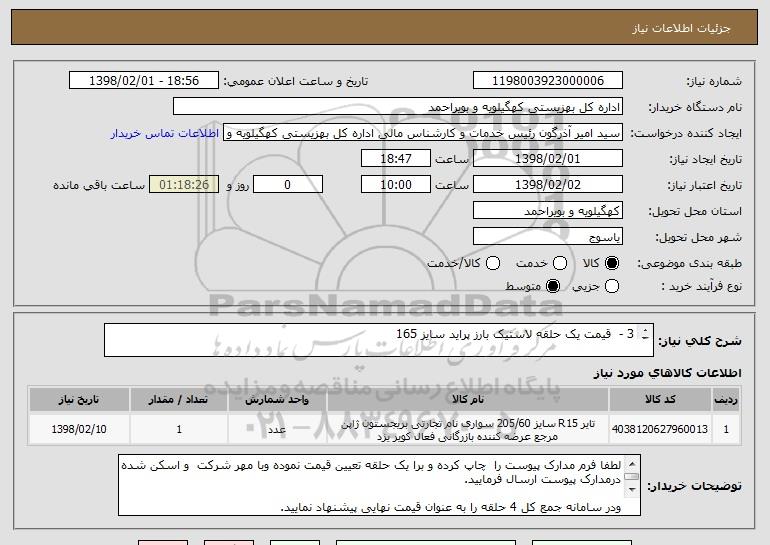770x545 pixels.
Task: Click the جزئیات اطلاعات نیاز header title
Action: [681, 28]
